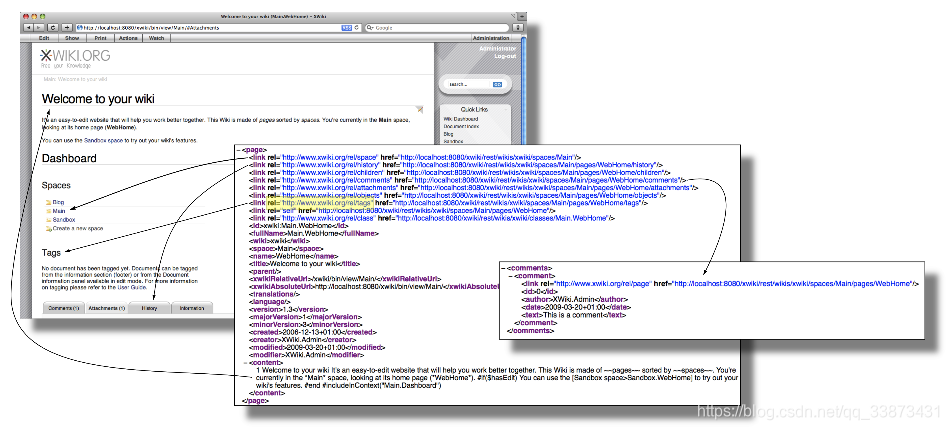Reload the page with the refresh button
The image size is (949, 430).
pos(53,27)
